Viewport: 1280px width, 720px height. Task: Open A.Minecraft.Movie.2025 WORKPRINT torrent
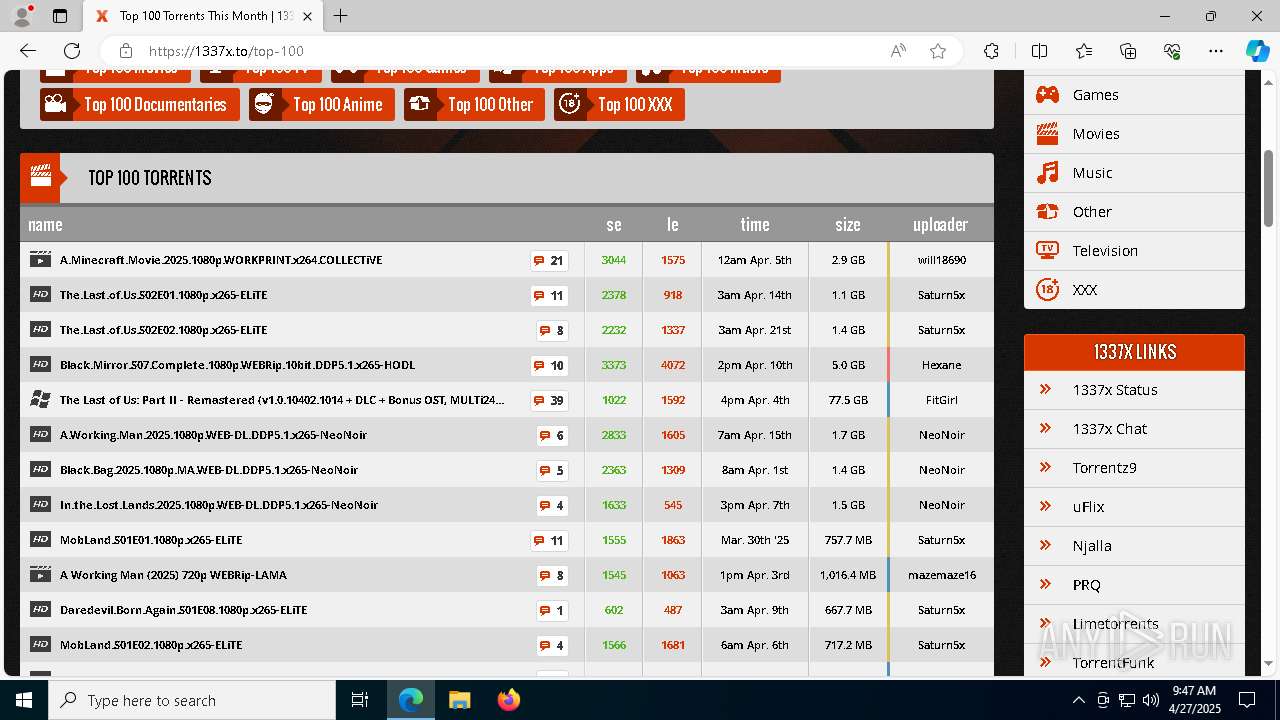tap(221, 260)
